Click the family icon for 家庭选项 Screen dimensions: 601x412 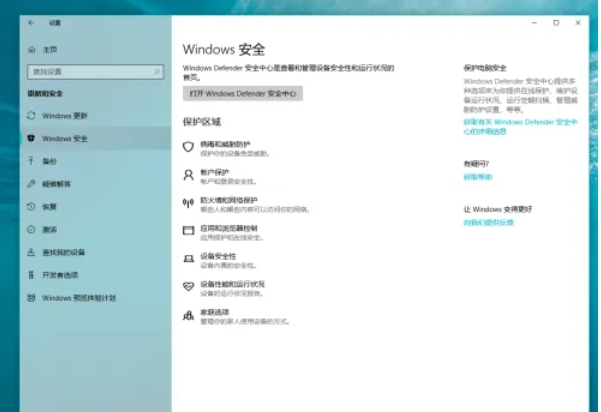pyautogui.click(x=187, y=315)
